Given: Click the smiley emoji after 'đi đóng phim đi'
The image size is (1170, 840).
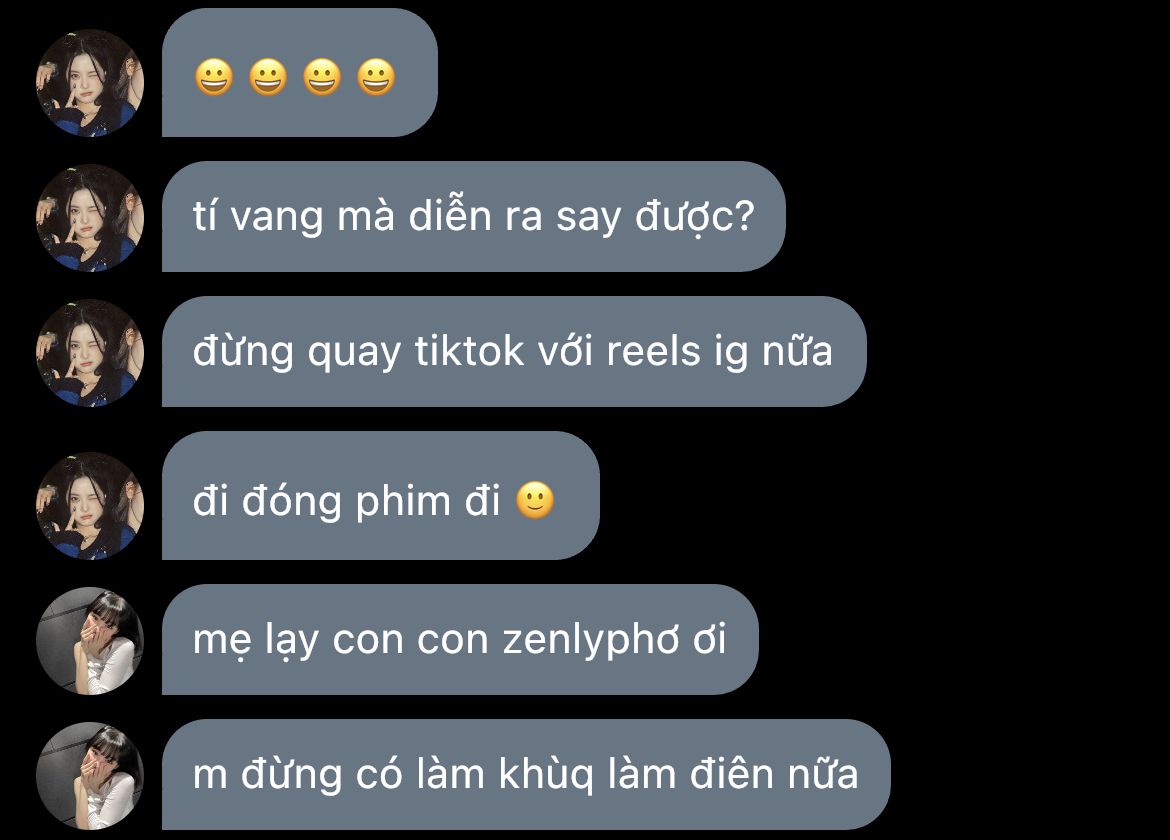Looking at the screenshot, I should (535, 500).
